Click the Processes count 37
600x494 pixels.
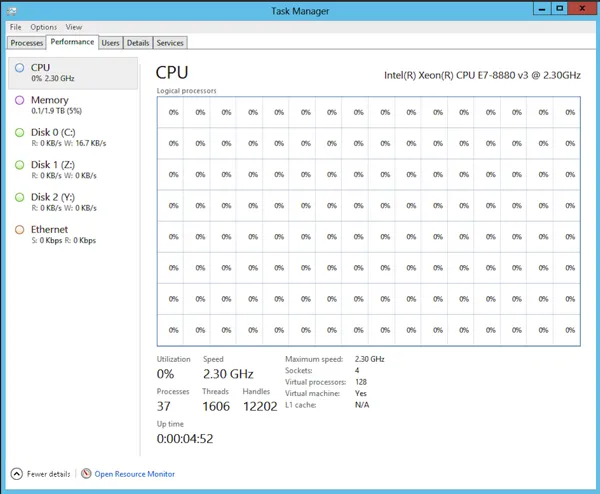[x=163, y=406]
